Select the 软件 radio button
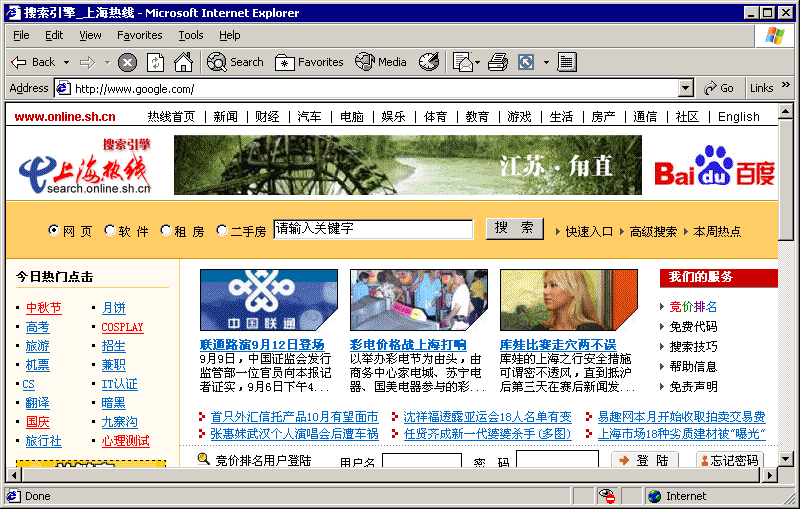The width and height of the screenshot is (800, 509). click(x=109, y=230)
